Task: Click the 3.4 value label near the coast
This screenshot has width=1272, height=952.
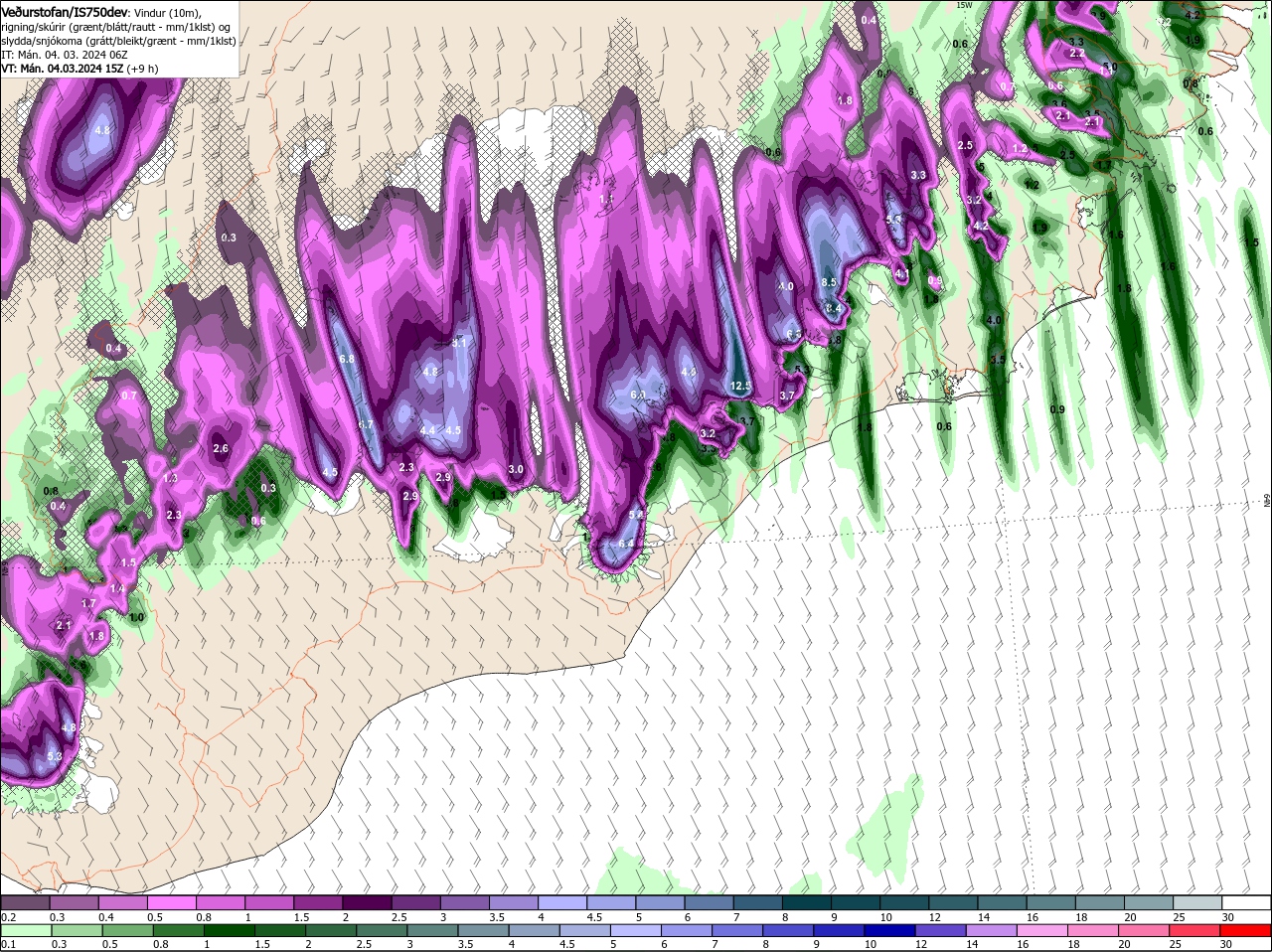Action: [x=834, y=309]
